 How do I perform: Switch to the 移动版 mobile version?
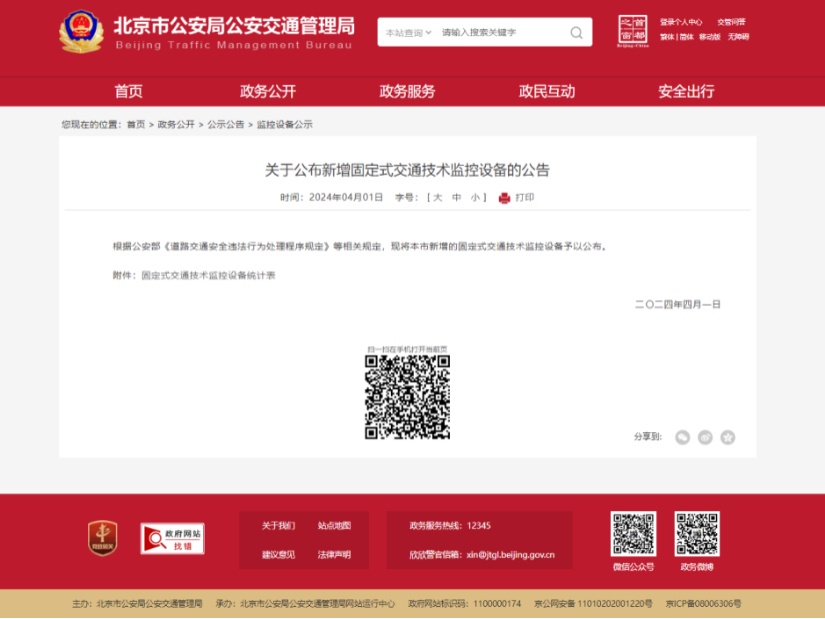pyautogui.click(x=710, y=36)
